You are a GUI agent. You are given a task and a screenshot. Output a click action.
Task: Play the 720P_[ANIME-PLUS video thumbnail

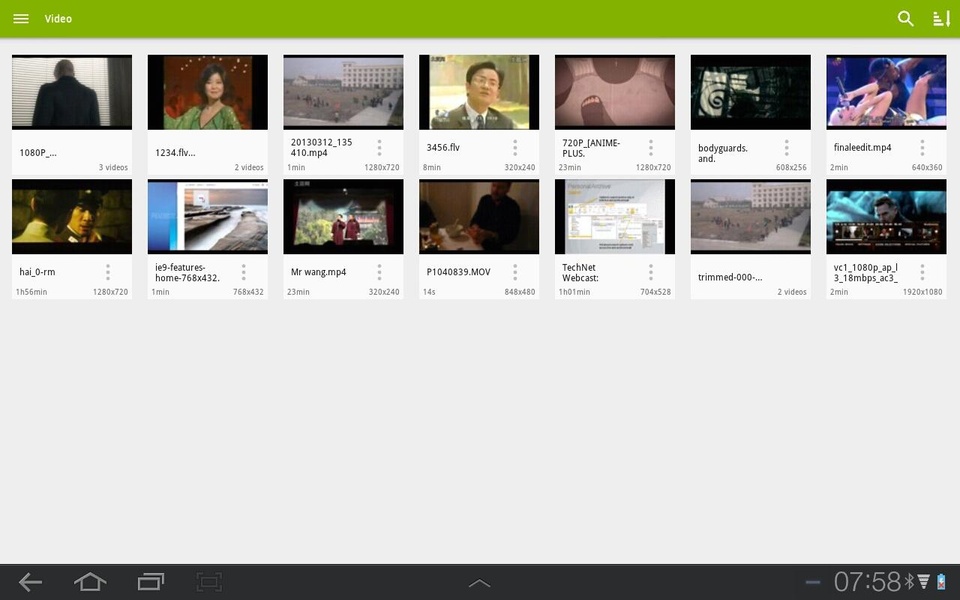(x=615, y=92)
